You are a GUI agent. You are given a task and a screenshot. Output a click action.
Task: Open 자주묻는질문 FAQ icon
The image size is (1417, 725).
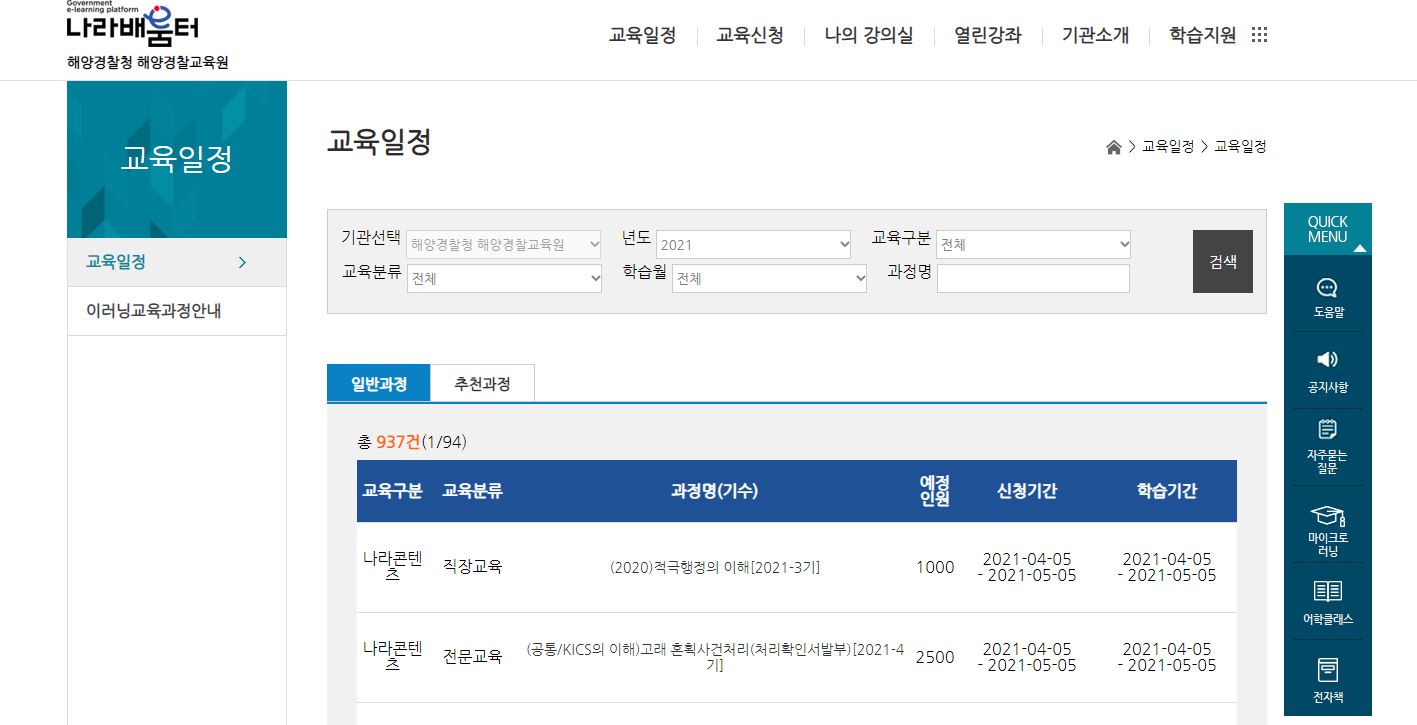coord(1327,441)
